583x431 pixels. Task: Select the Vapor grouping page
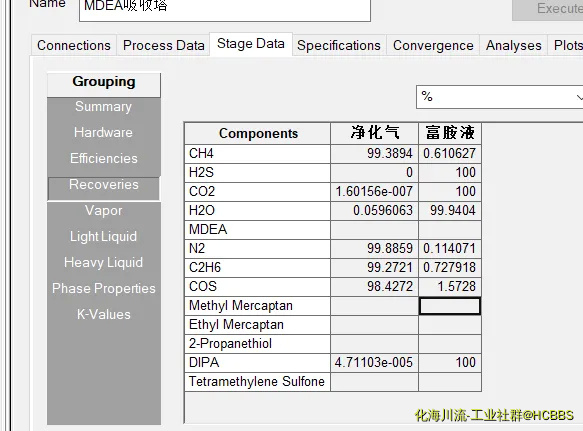click(x=104, y=210)
